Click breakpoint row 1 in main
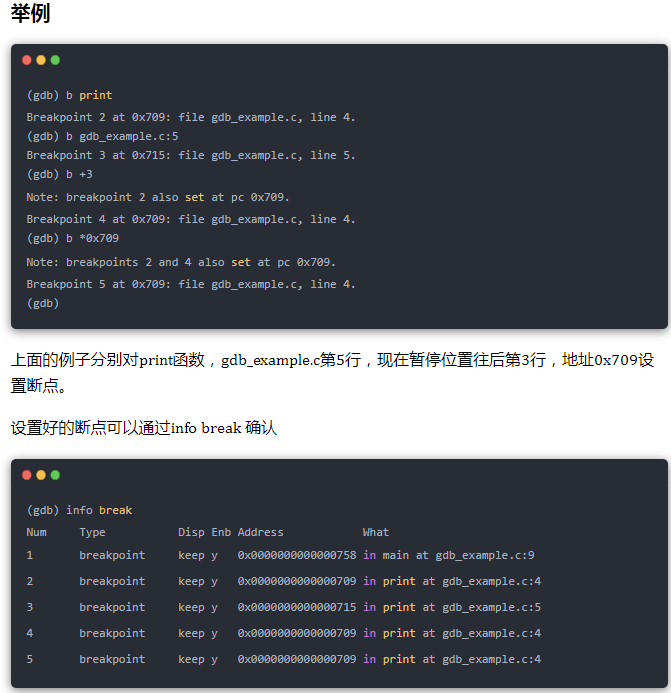The width and height of the screenshot is (671, 693). tap(280, 555)
